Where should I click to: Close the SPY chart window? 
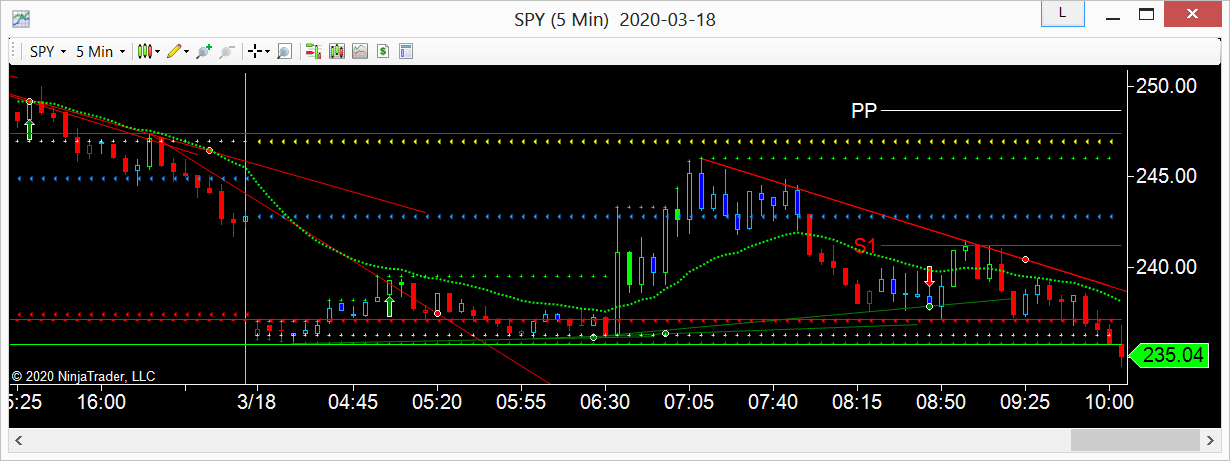(x=1193, y=14)
